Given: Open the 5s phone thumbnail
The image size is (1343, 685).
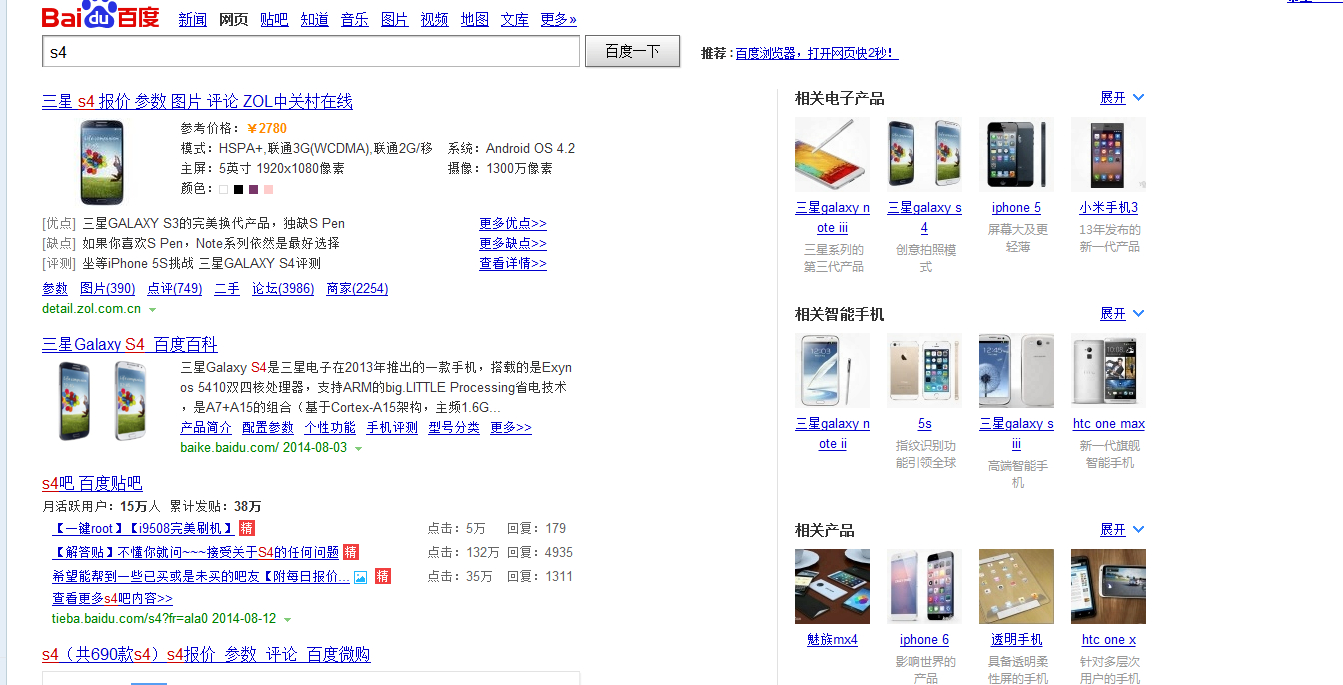Looking at the screenshot, I should (x=924, y=371).
